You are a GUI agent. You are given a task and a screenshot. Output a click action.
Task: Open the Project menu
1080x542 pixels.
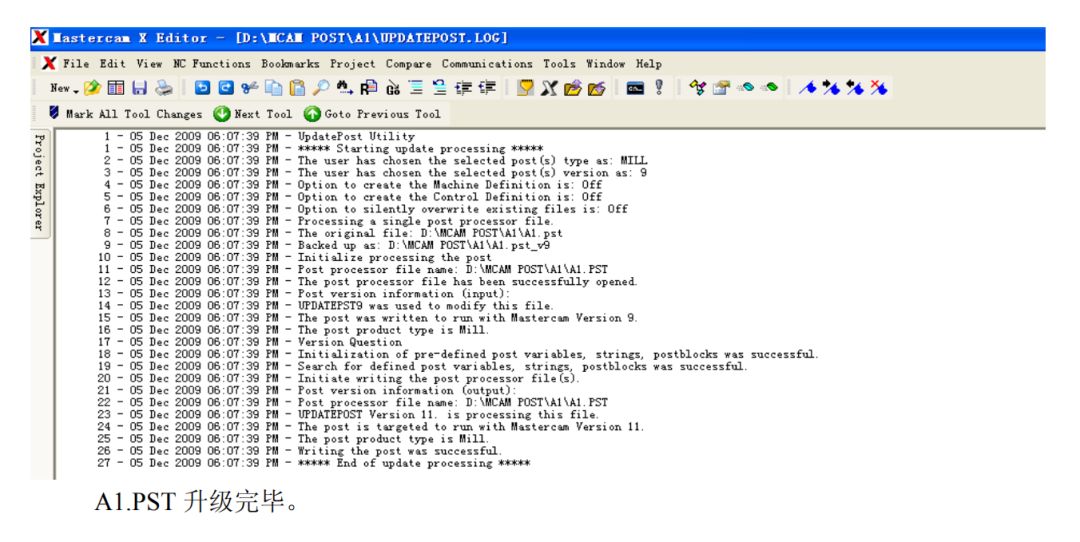pyautogui.click(x=353, y=63)
